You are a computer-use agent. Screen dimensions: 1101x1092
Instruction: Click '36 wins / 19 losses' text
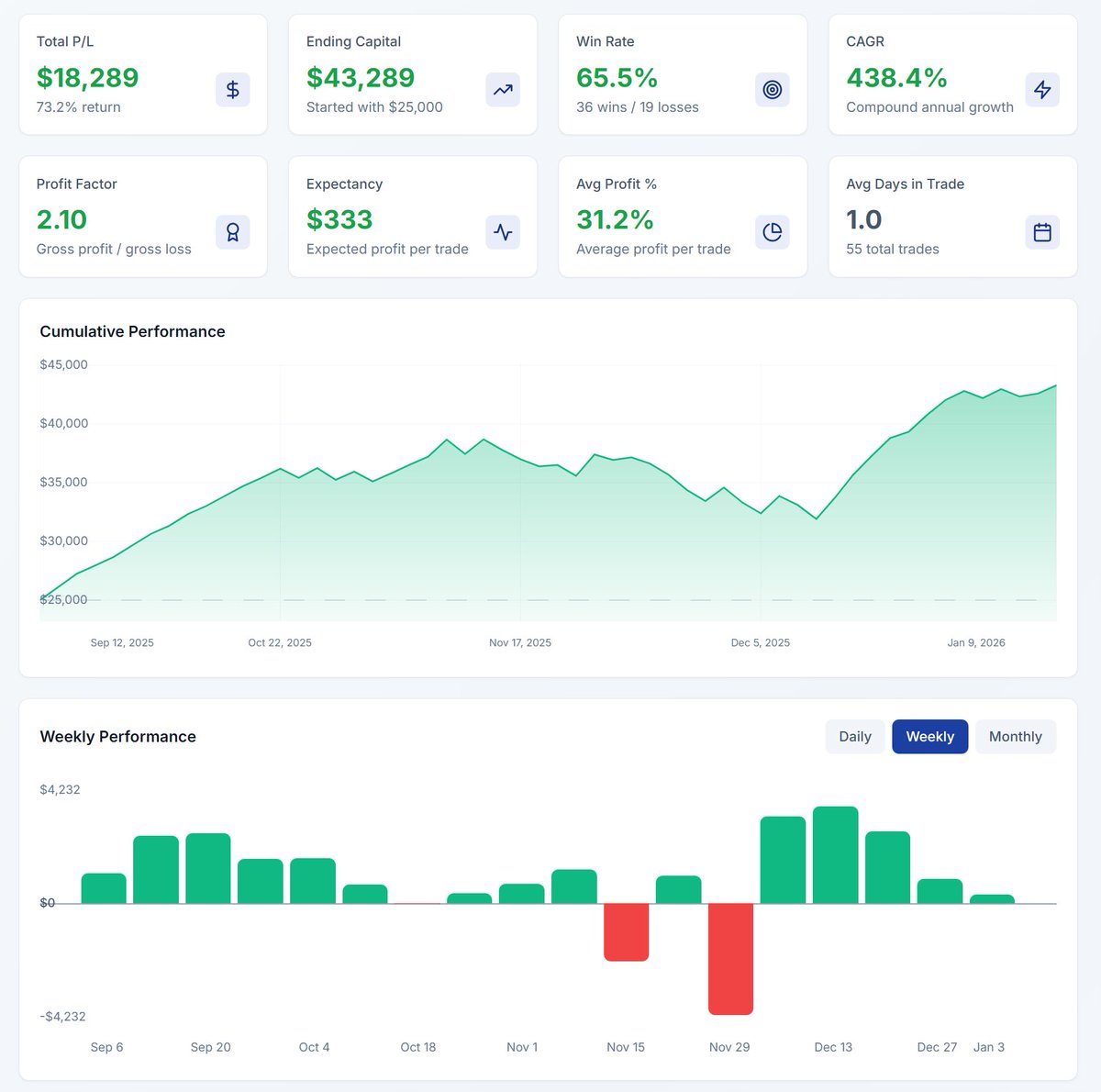638,107
